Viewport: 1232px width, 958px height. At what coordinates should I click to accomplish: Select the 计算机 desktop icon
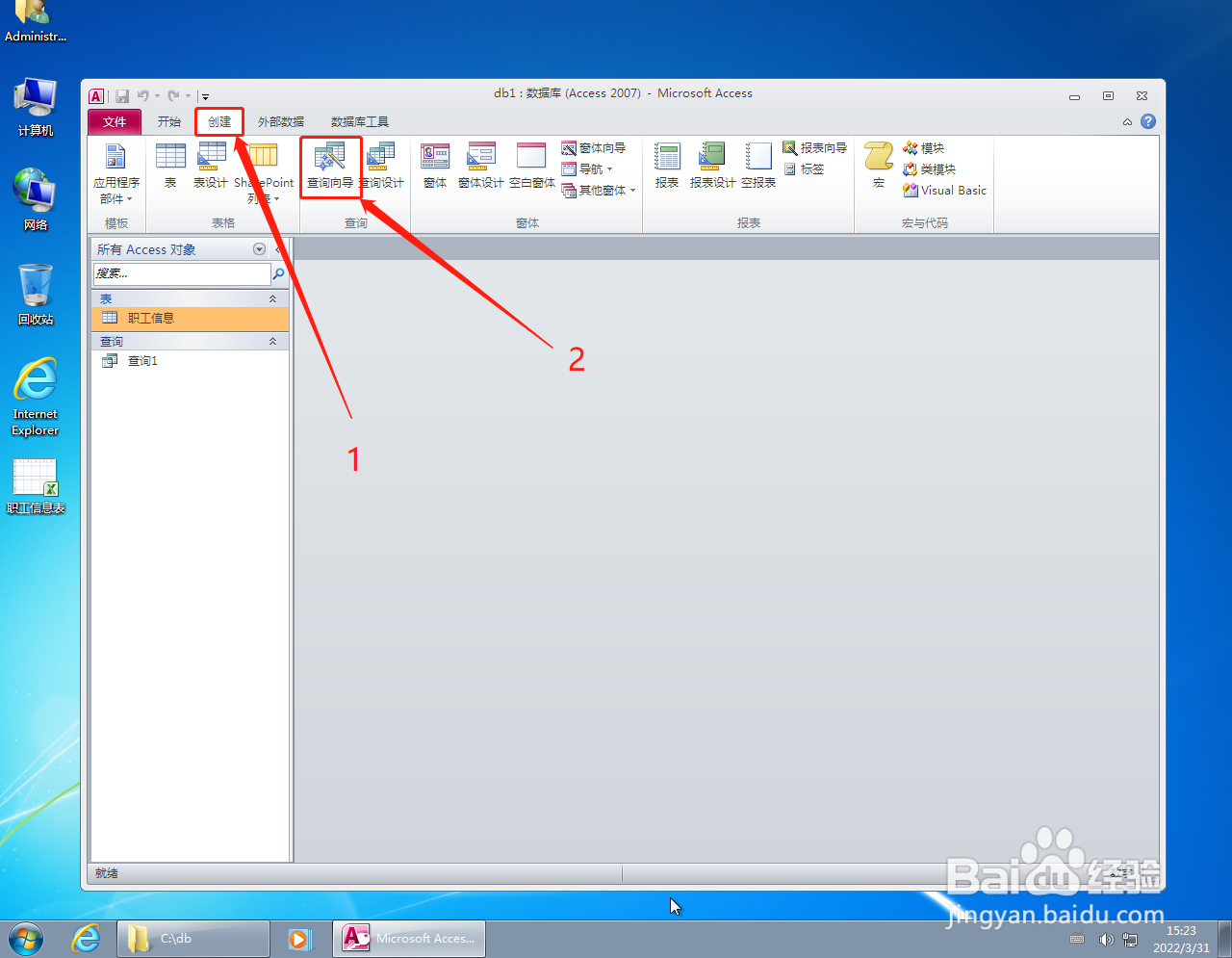tap(36, 108)
